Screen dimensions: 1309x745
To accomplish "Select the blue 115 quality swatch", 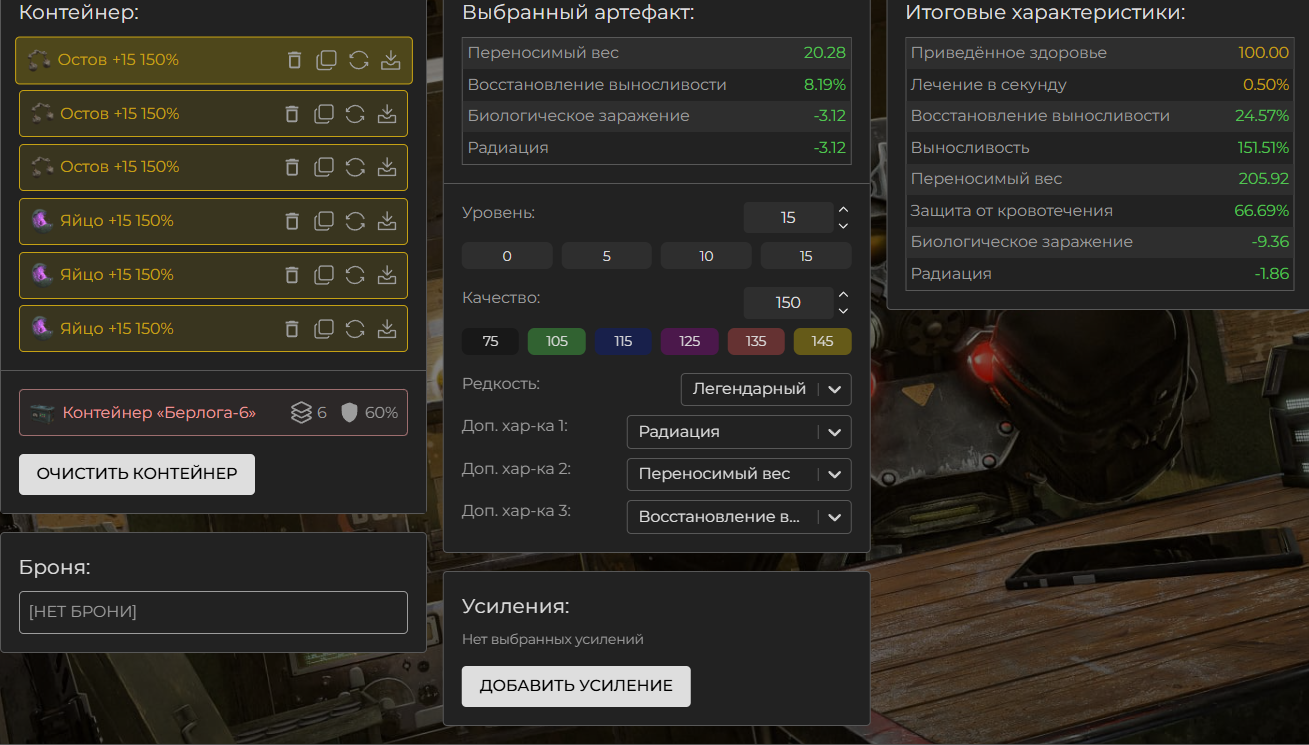I will pos(623,341).
